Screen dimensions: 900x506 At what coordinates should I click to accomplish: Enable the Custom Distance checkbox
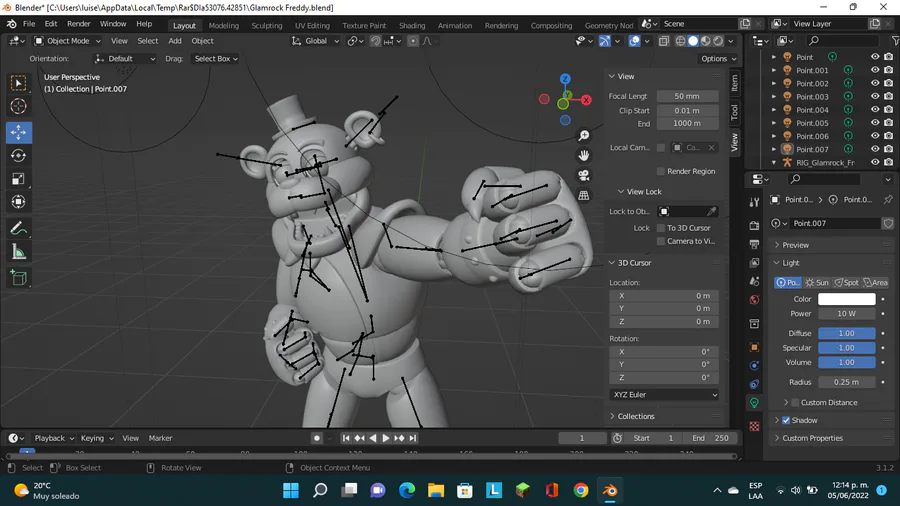[795, 403]
